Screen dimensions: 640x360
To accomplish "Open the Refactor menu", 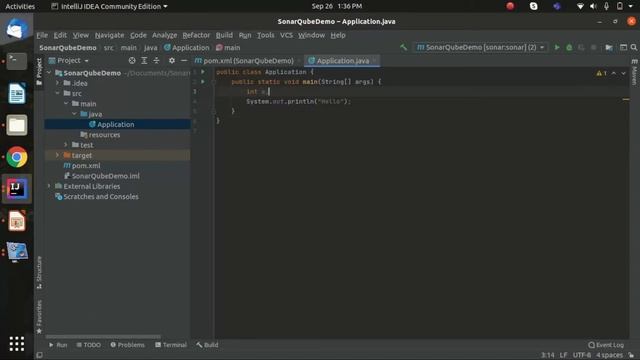I will [196, 35].
